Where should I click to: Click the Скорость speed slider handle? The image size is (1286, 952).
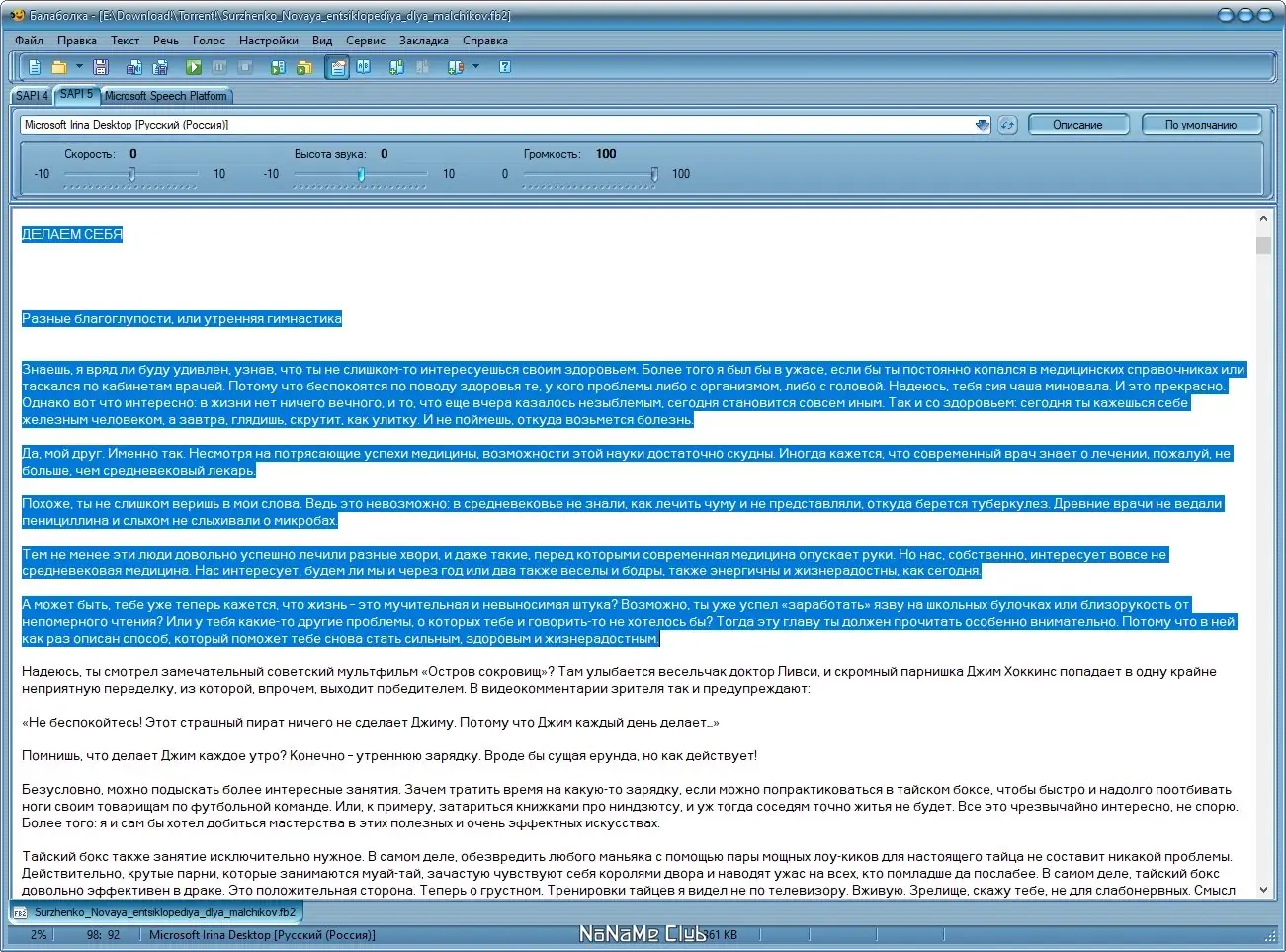(x=131, y=174)
